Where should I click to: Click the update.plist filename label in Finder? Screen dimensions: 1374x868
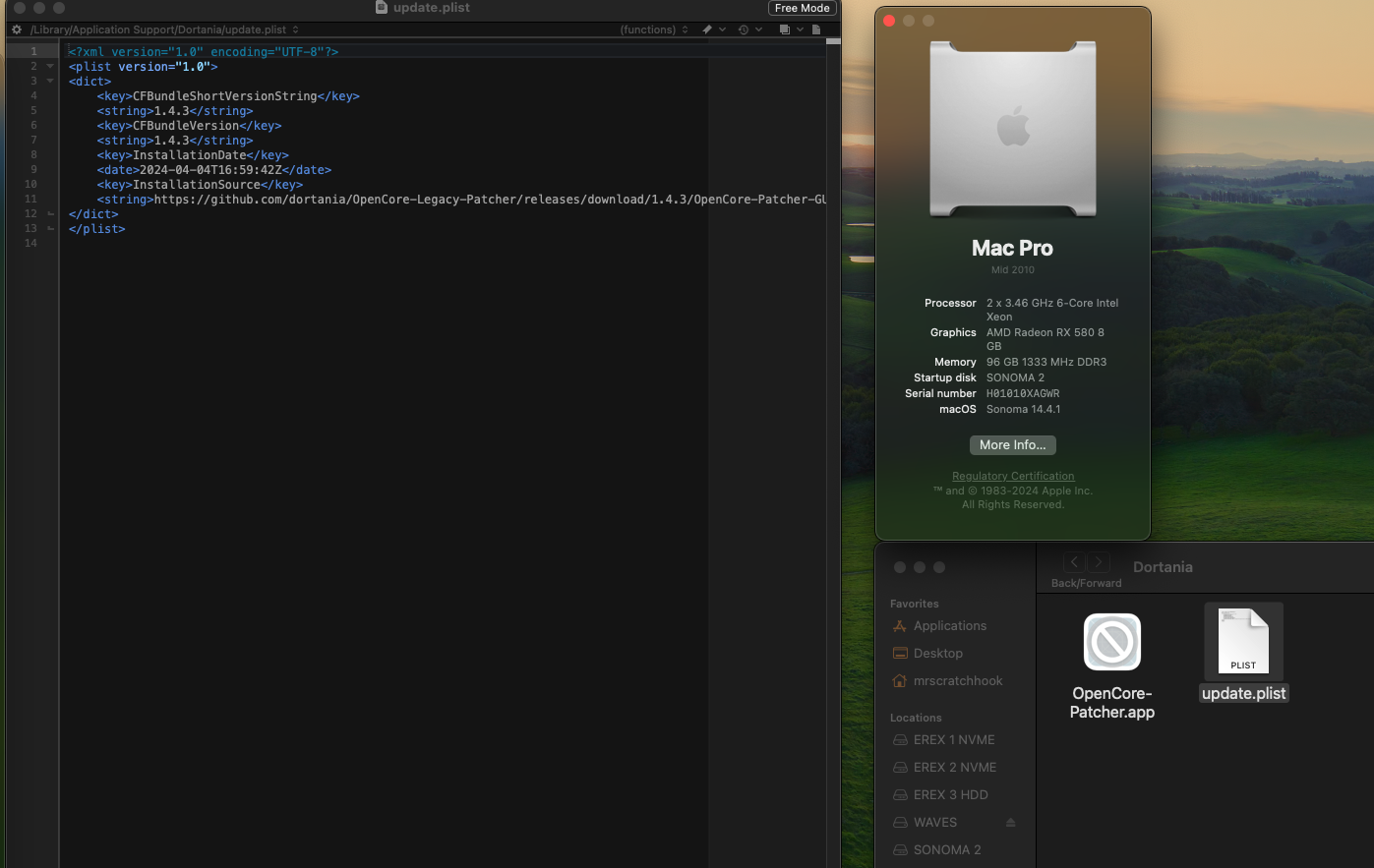(1244, 693)
